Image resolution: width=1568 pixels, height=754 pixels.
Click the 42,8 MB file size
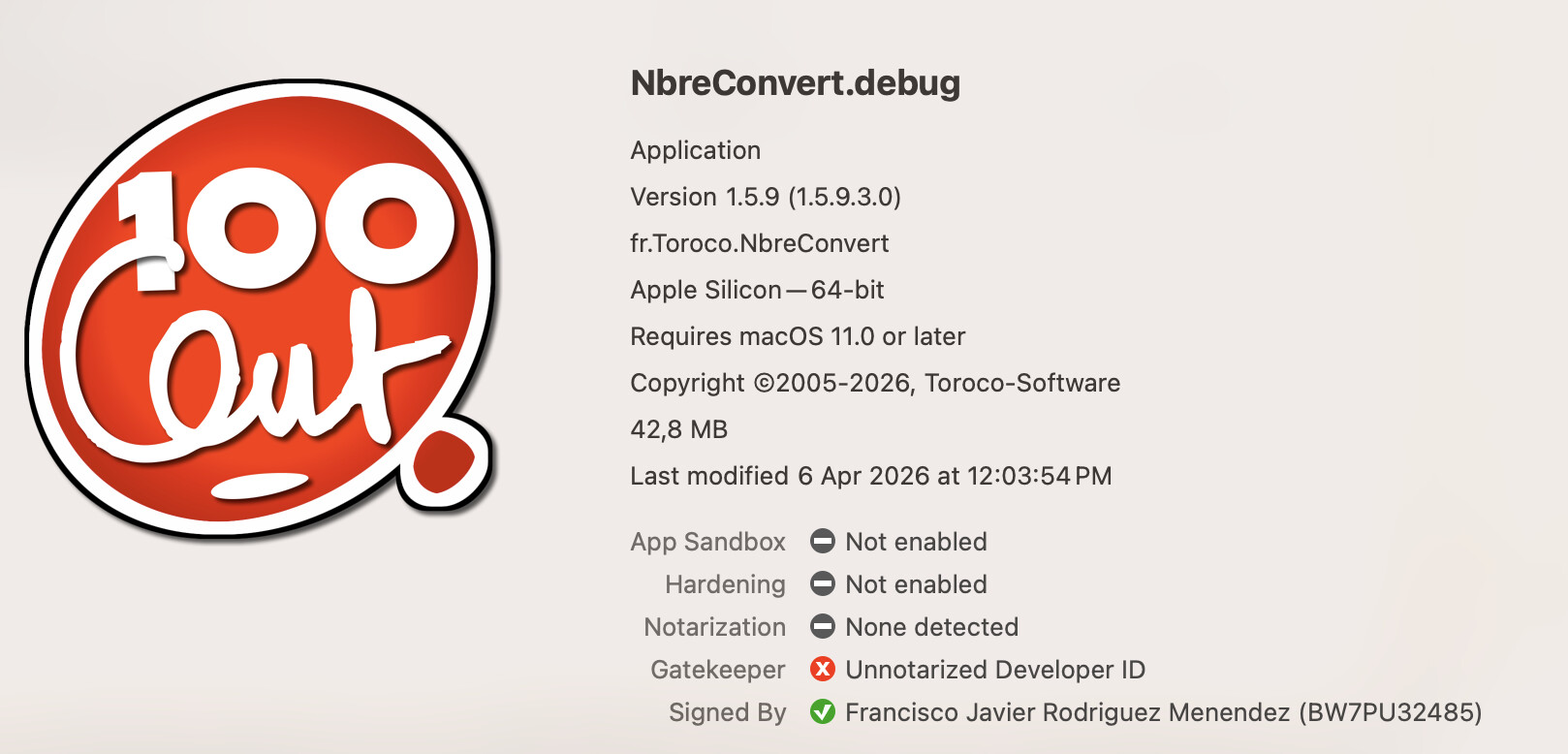pos(678,429)
